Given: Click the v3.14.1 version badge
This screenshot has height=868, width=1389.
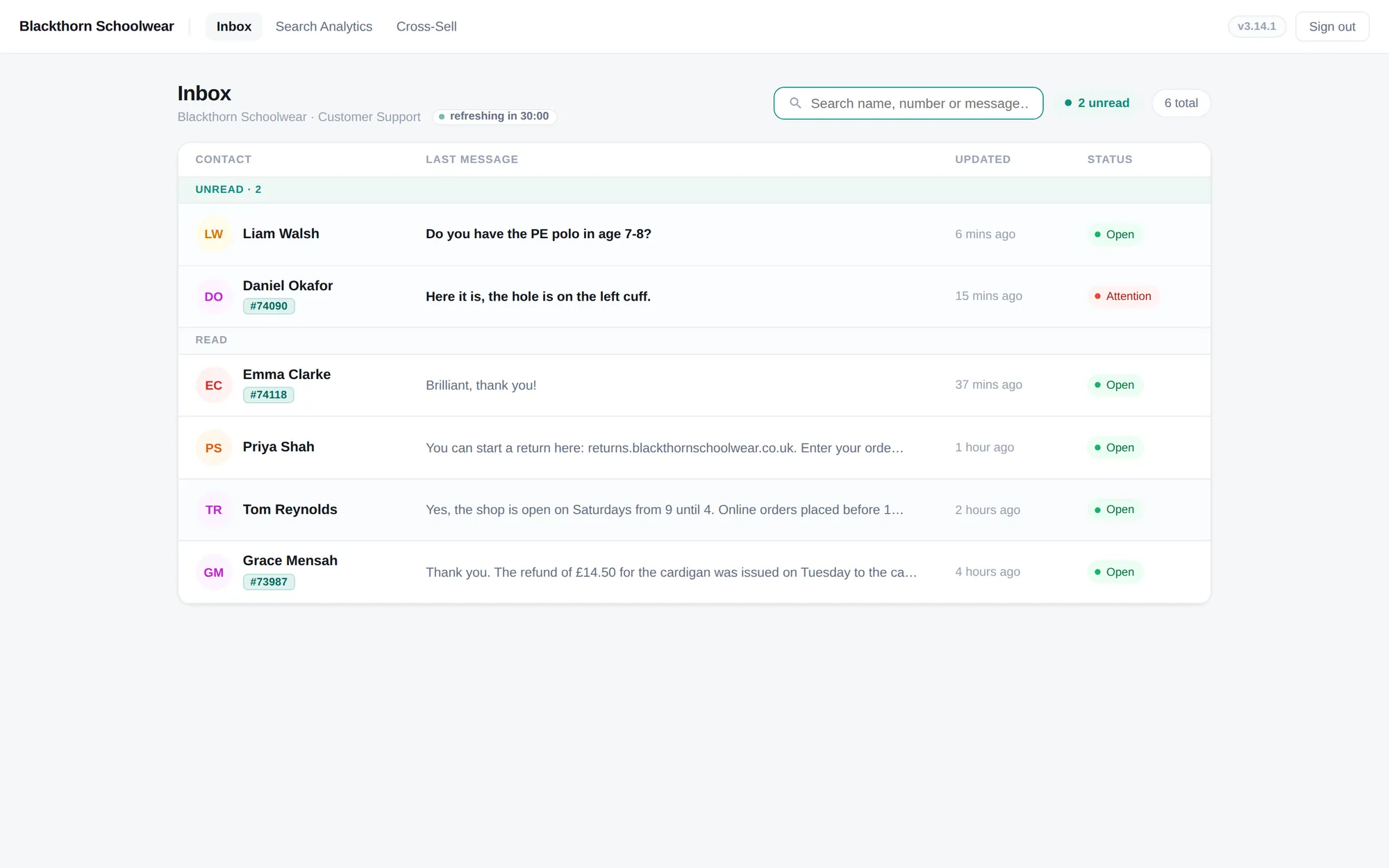Looking at the screenshot, I should pos(1257,26).
